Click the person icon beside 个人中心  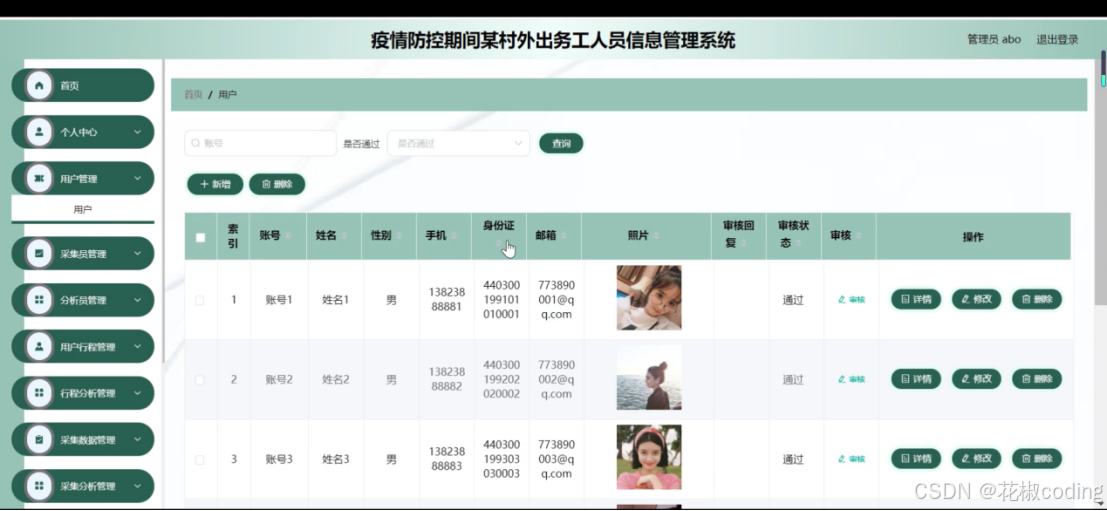(39, 132)
